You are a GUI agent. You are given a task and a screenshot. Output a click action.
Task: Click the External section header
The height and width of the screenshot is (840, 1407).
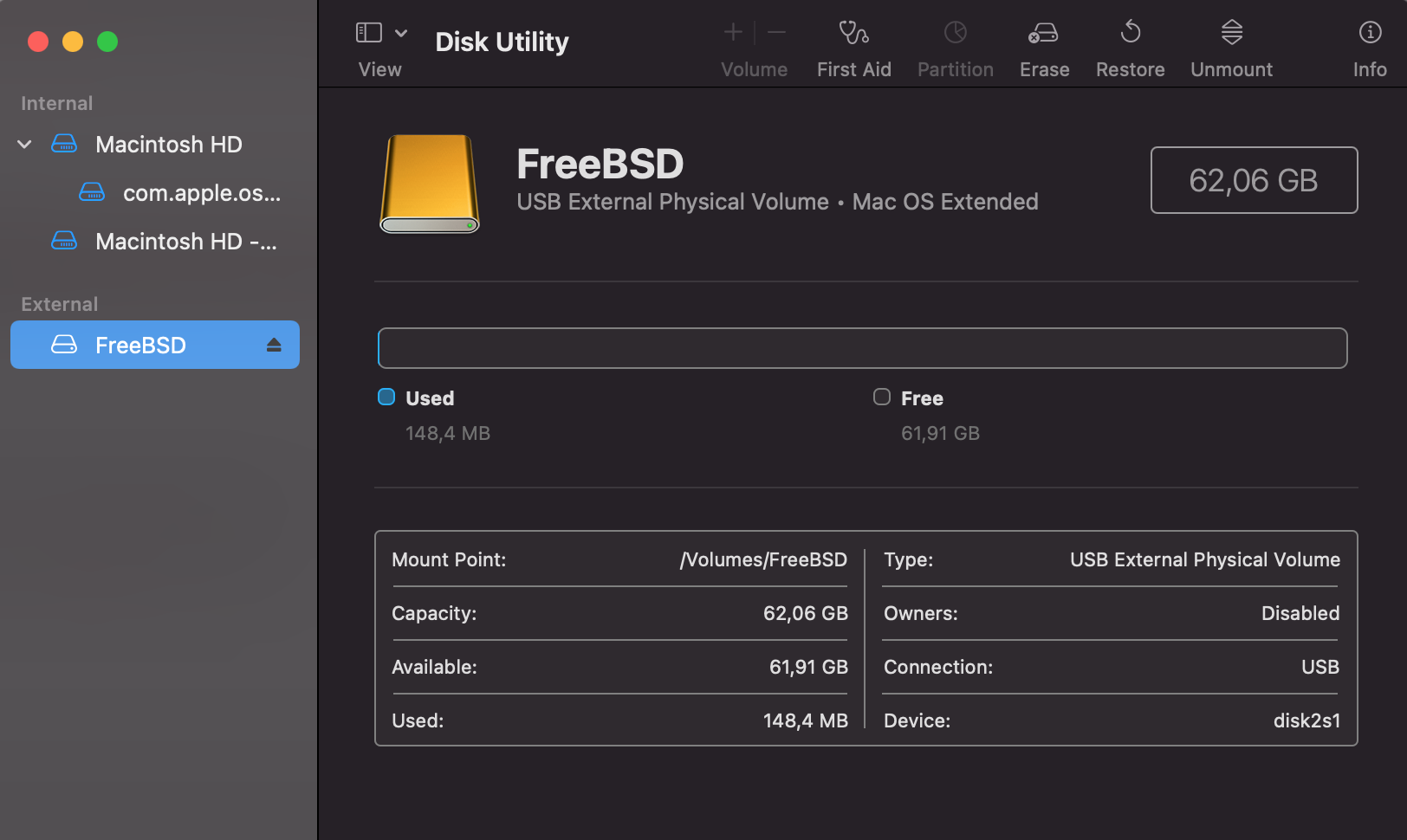tap(60, 305)
